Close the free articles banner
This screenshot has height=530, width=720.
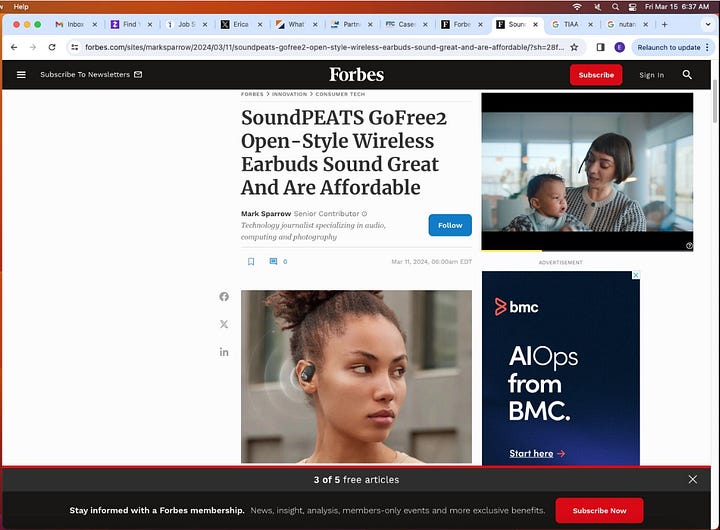692,479
